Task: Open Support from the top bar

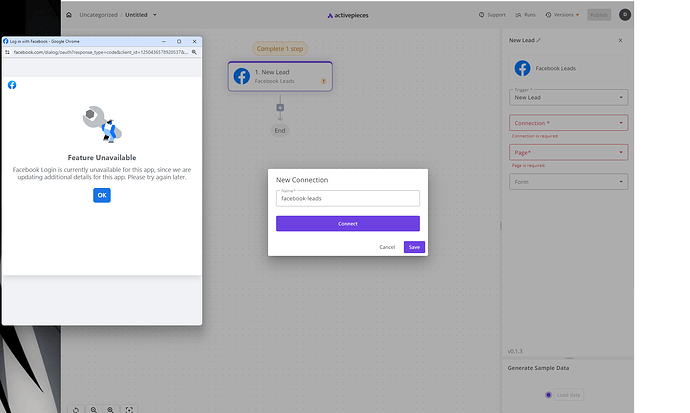Action: tap(492, 15)
